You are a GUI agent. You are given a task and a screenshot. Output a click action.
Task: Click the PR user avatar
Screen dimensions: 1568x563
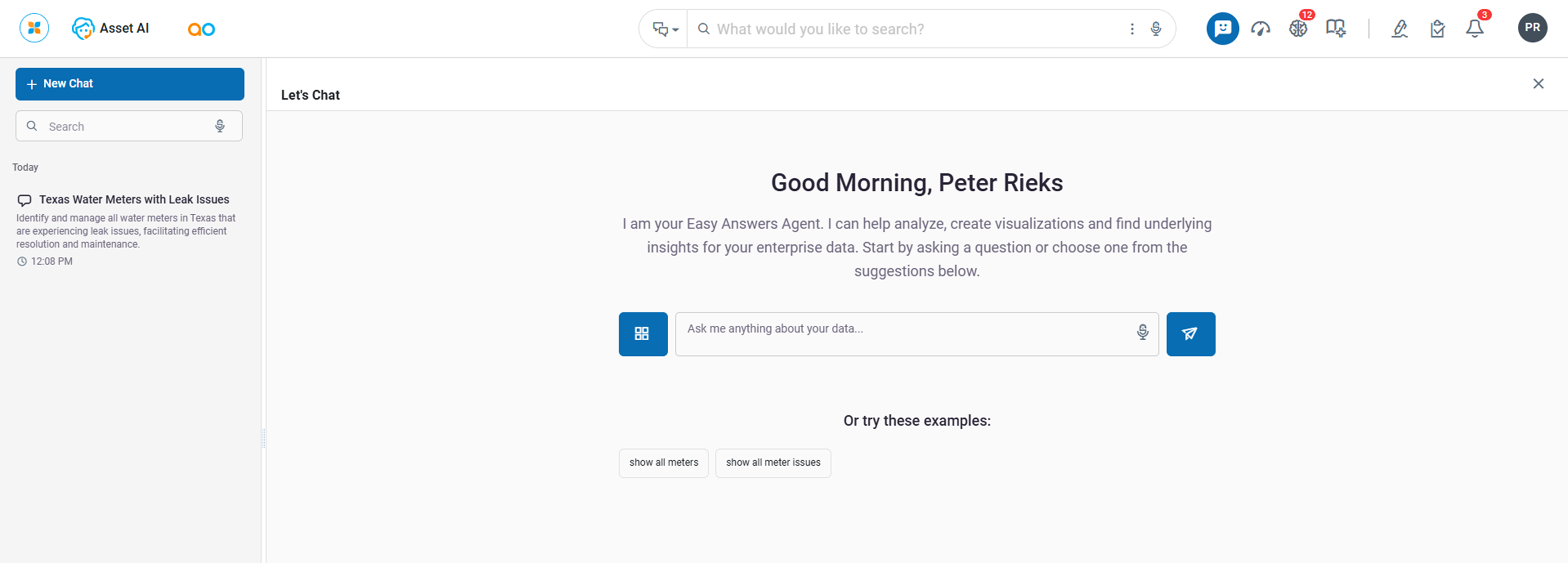click(1532, 28)
